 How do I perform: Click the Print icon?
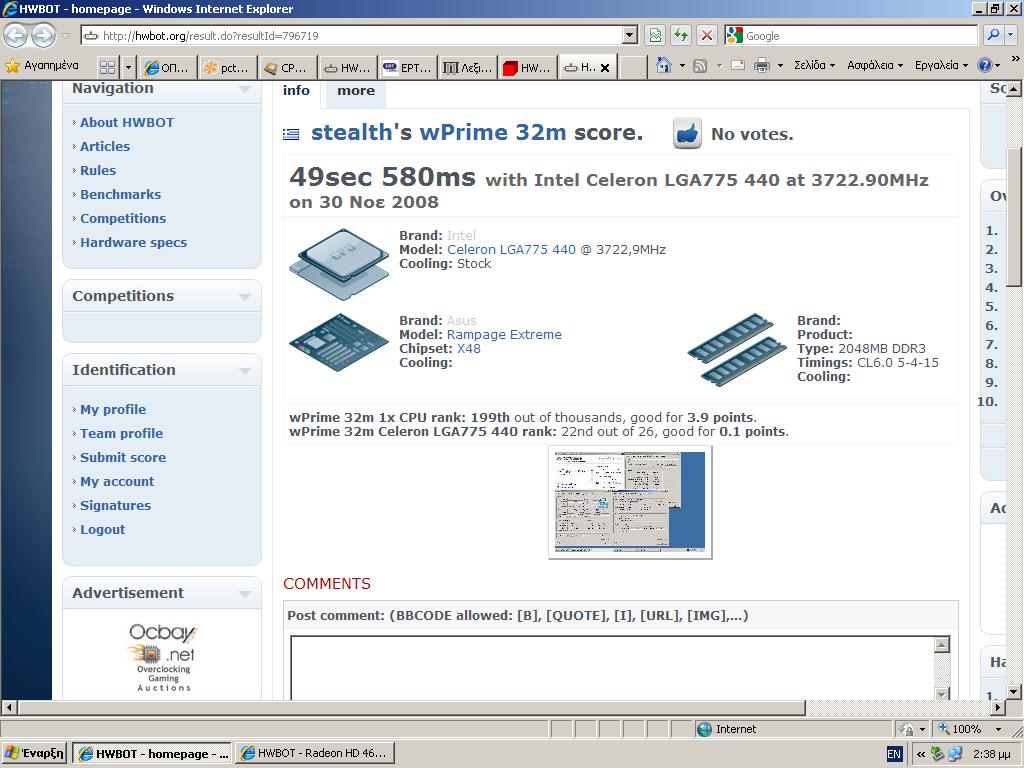click(761, 65)
